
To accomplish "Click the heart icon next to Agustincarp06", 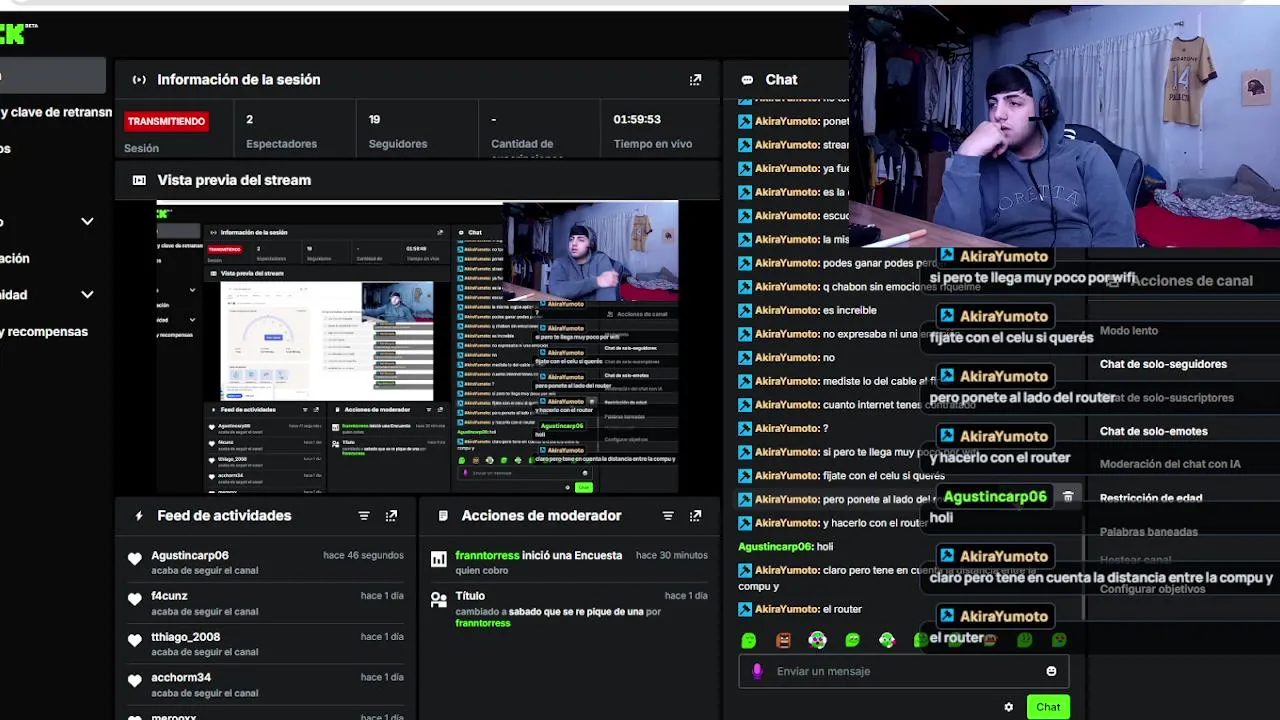I will click(135, 559).
